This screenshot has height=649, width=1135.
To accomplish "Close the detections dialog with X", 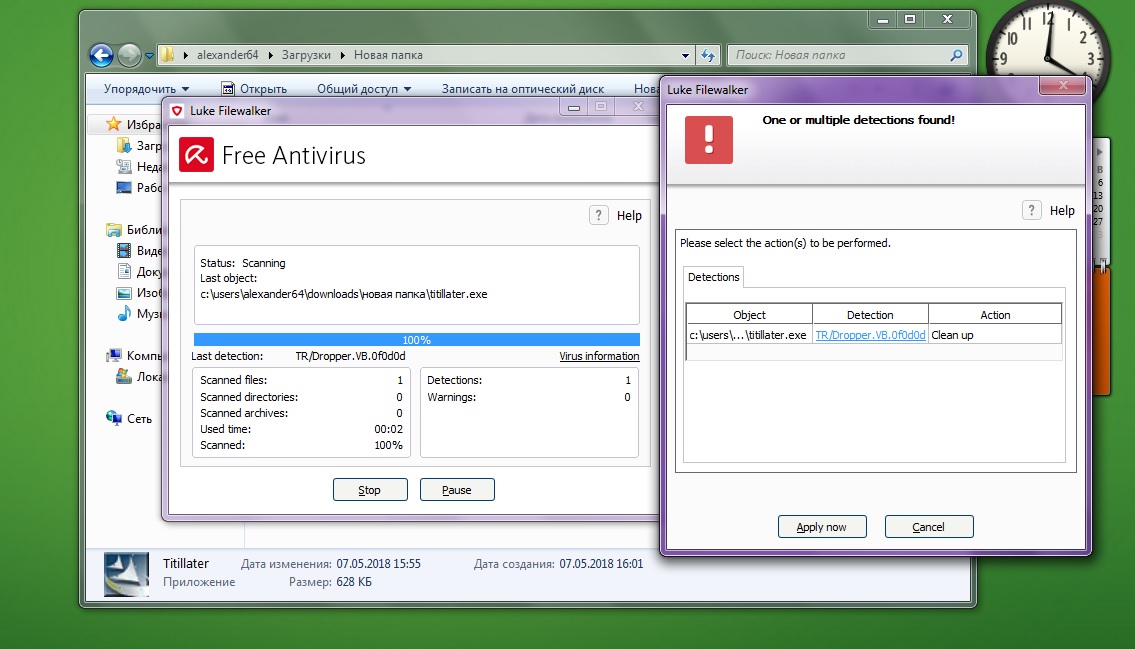I will click(1063, 85).
